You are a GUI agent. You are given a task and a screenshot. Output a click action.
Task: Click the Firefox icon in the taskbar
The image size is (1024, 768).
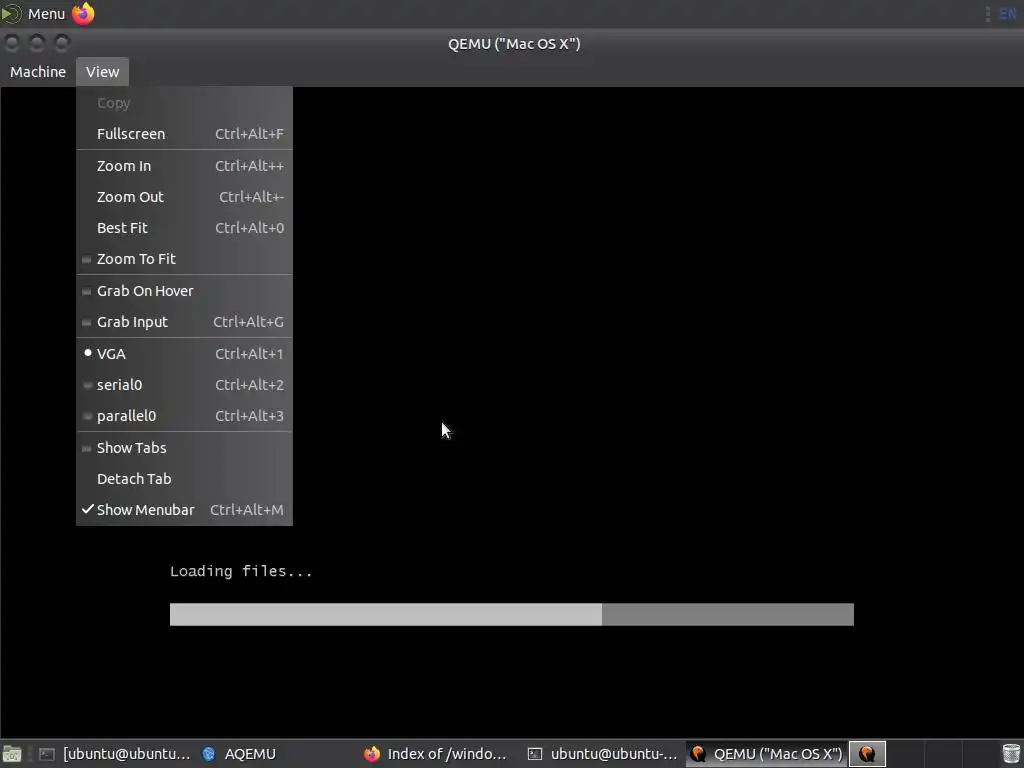tap(372, 754)
